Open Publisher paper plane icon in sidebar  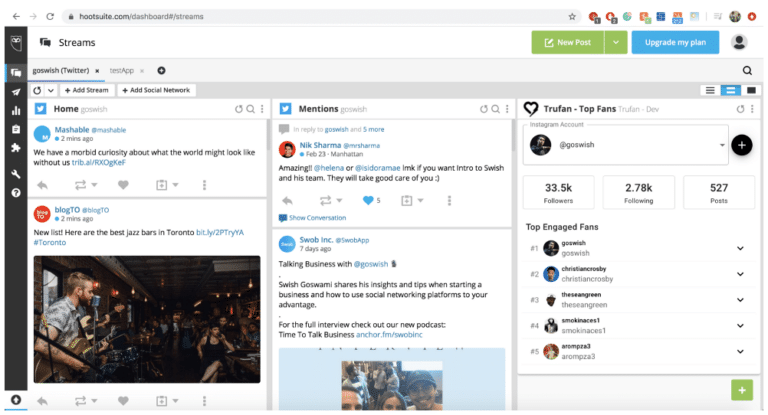(16, 92)
